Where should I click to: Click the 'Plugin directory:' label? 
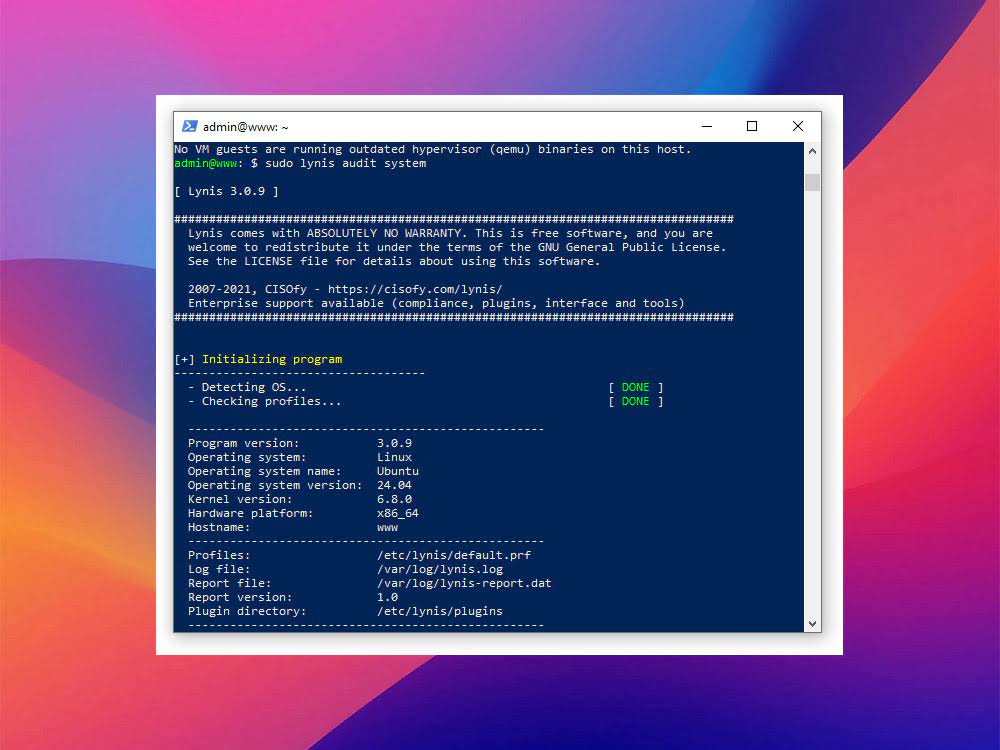click(x=247, y=612)
